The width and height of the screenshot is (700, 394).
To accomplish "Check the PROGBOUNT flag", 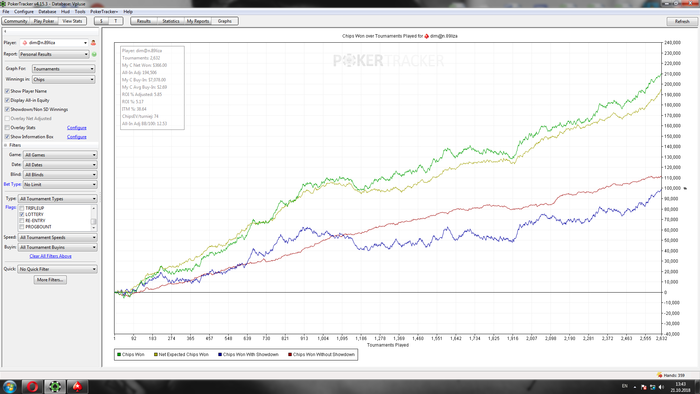I will 21,227.
